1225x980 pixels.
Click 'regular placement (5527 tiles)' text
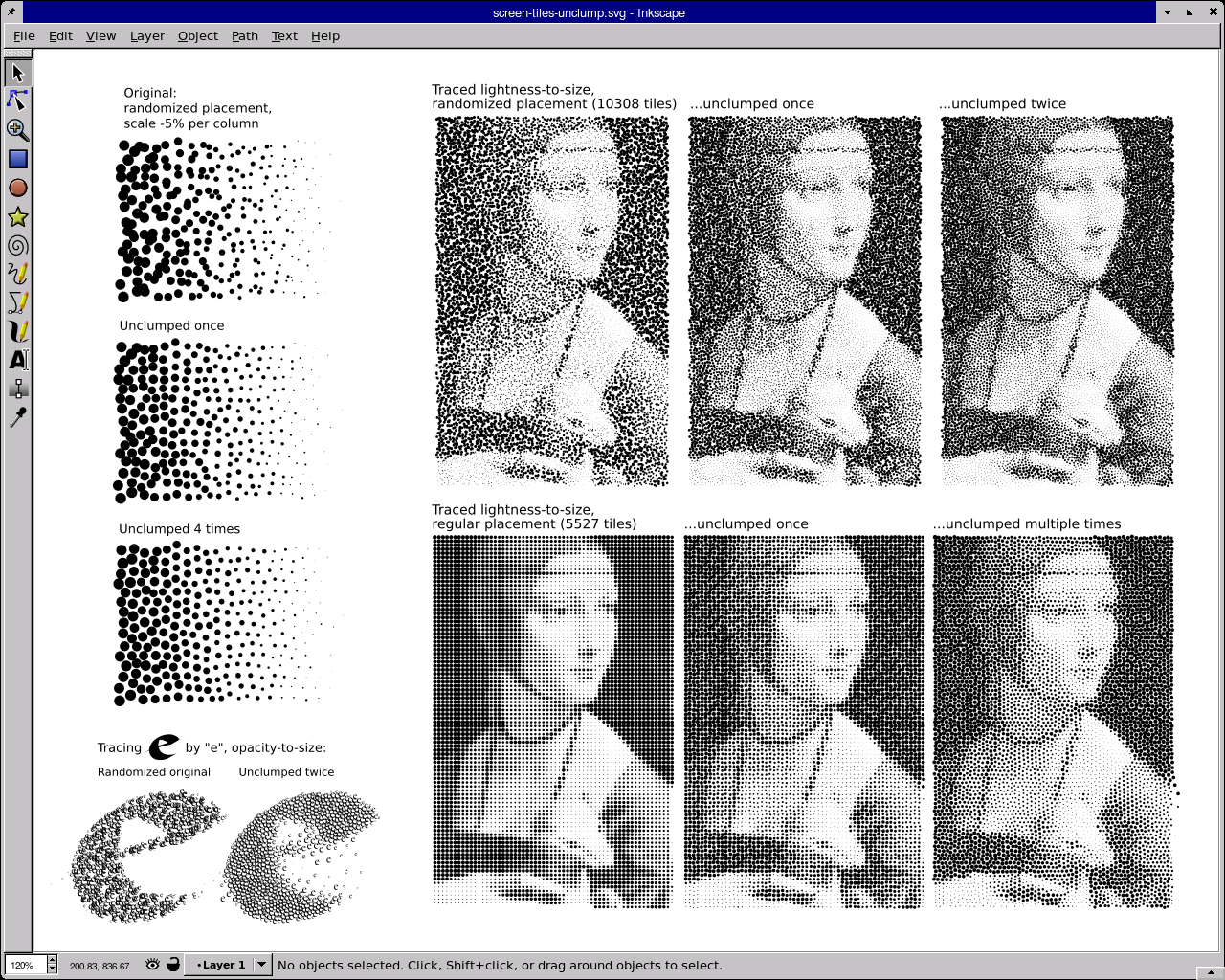click(534, 523)
